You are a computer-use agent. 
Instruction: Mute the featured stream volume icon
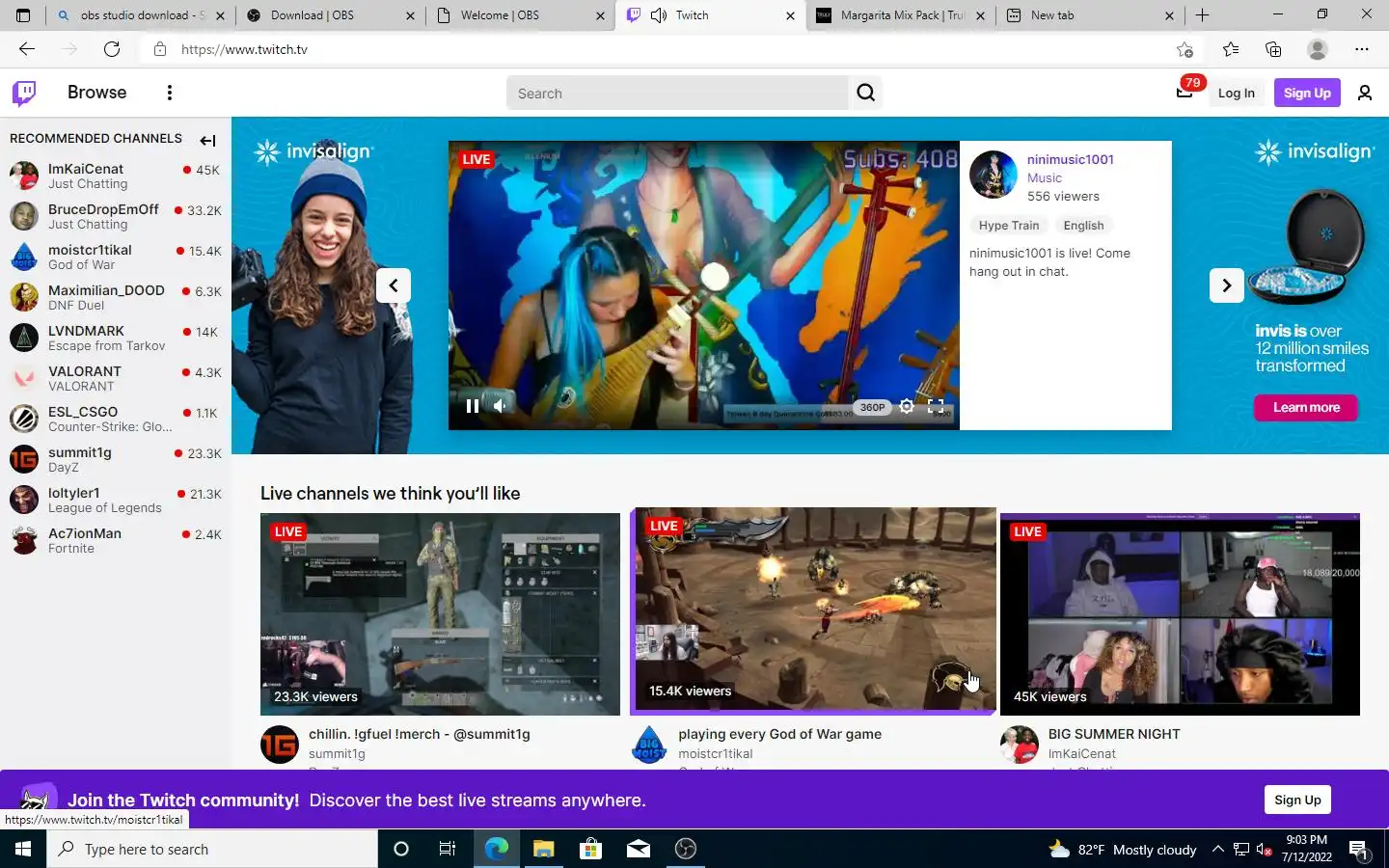(x=500, y=406)
